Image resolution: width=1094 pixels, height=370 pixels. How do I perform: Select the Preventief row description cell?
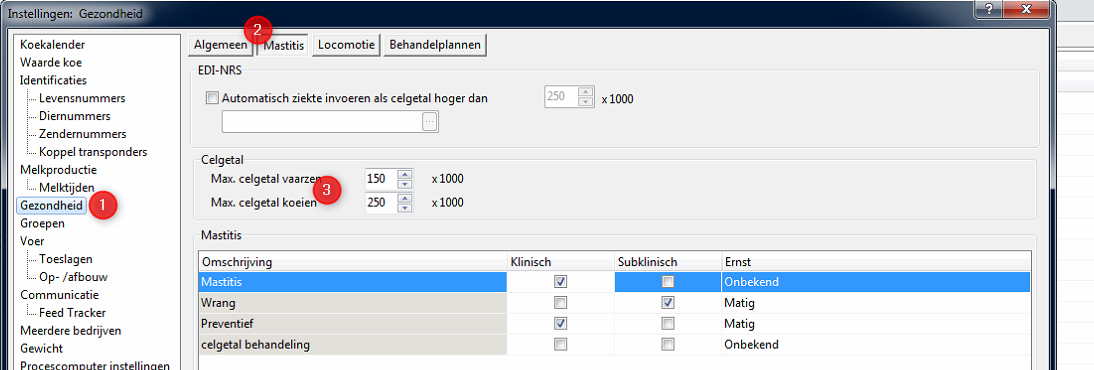[353, 324]
